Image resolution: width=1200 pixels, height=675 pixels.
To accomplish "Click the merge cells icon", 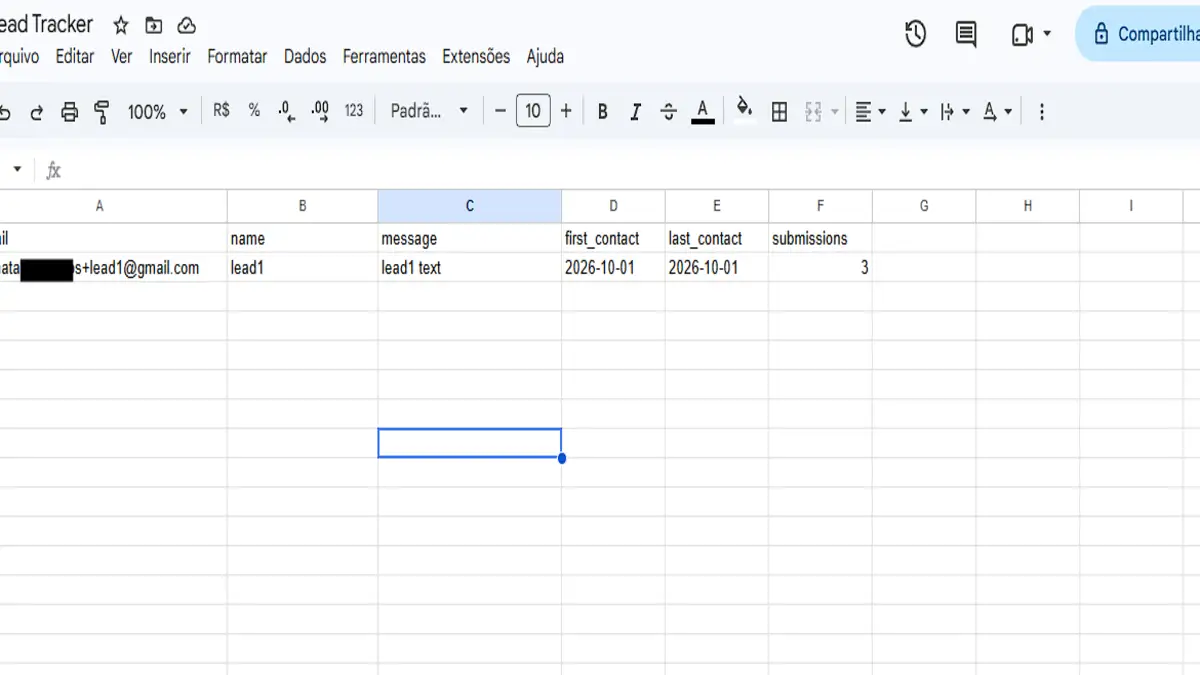I will click(812, 112).
